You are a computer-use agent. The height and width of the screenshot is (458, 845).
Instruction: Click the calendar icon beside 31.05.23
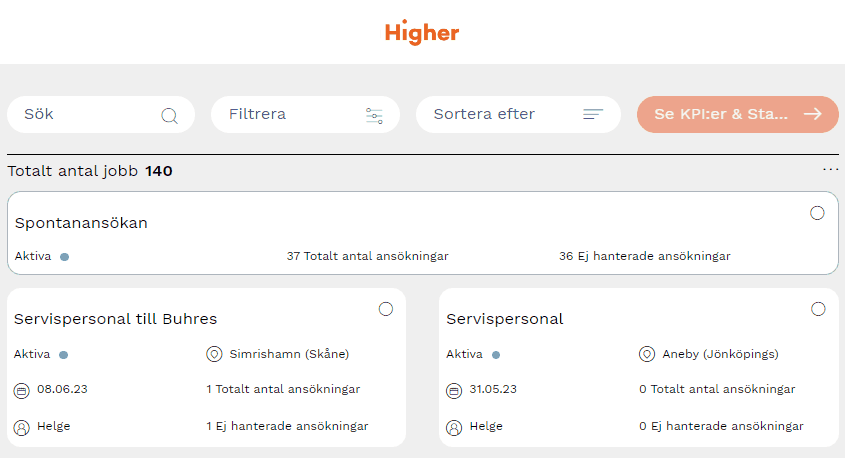coord(454,390)
